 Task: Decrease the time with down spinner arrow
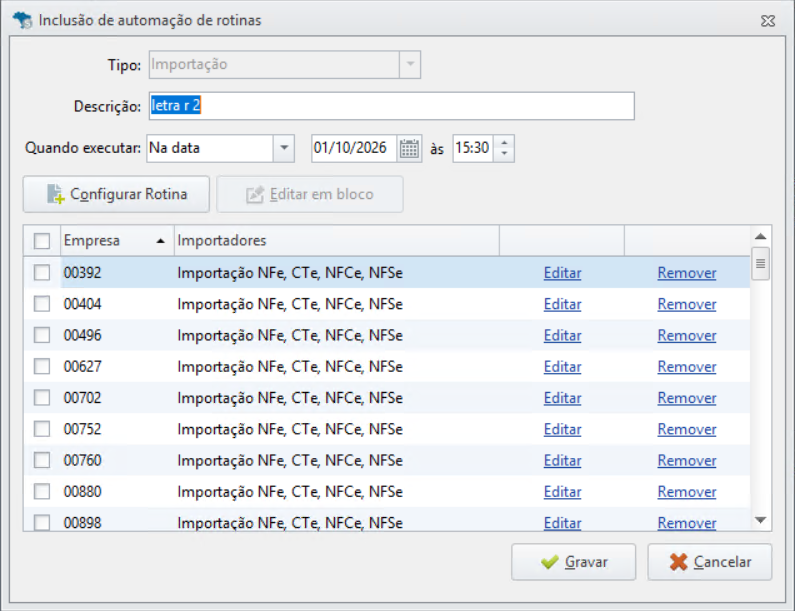pos(504,154)
